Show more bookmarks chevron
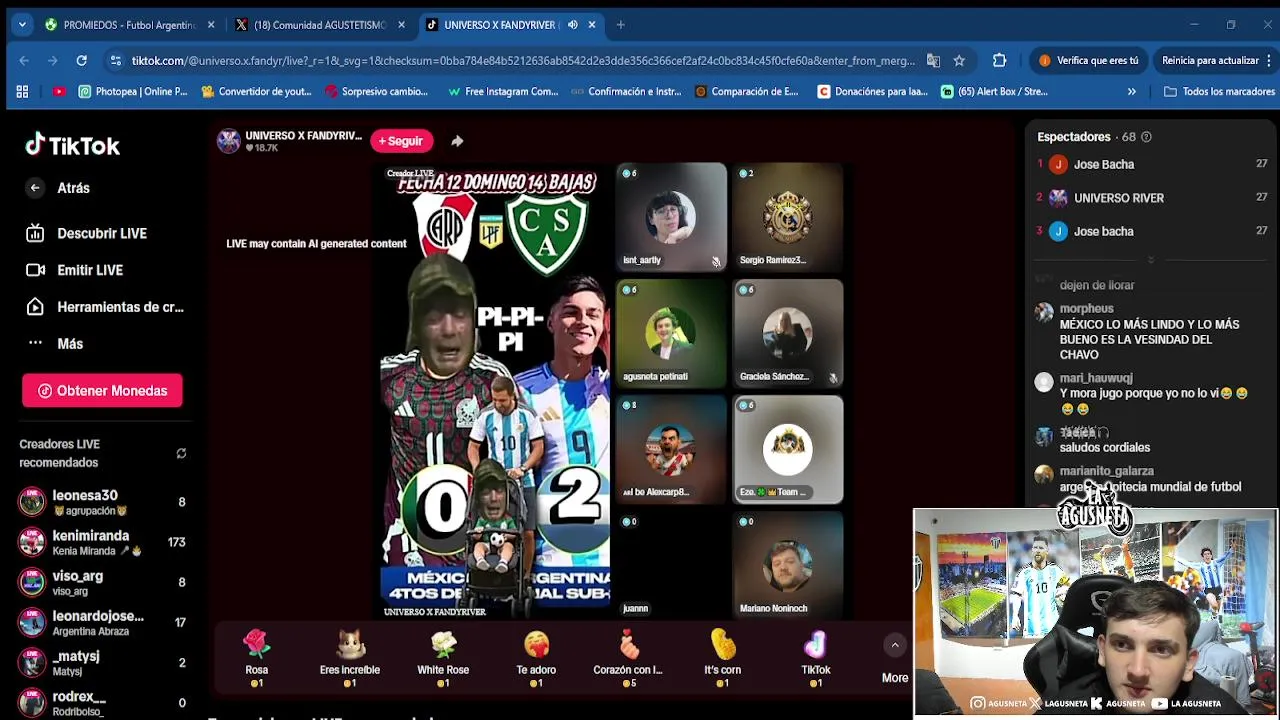Screen dimensions: 1280x720 [x=1131, y=92]
